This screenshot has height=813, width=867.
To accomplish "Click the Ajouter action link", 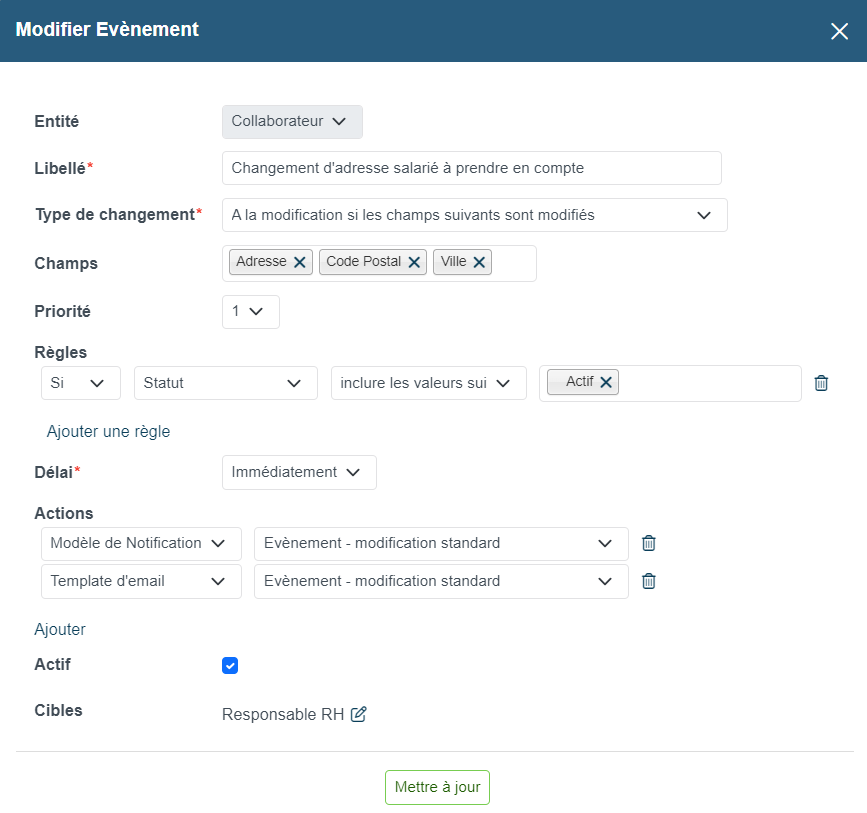I will coord(60,629).
